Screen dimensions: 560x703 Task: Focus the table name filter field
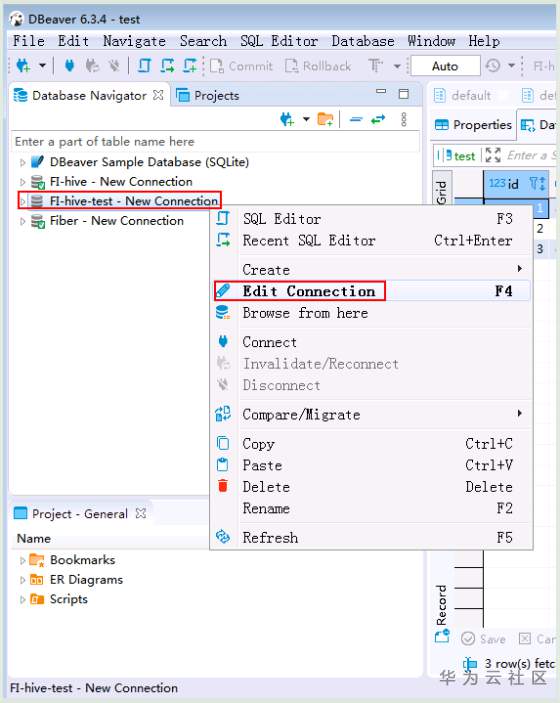pyautogui.click(x=215, y=142)
